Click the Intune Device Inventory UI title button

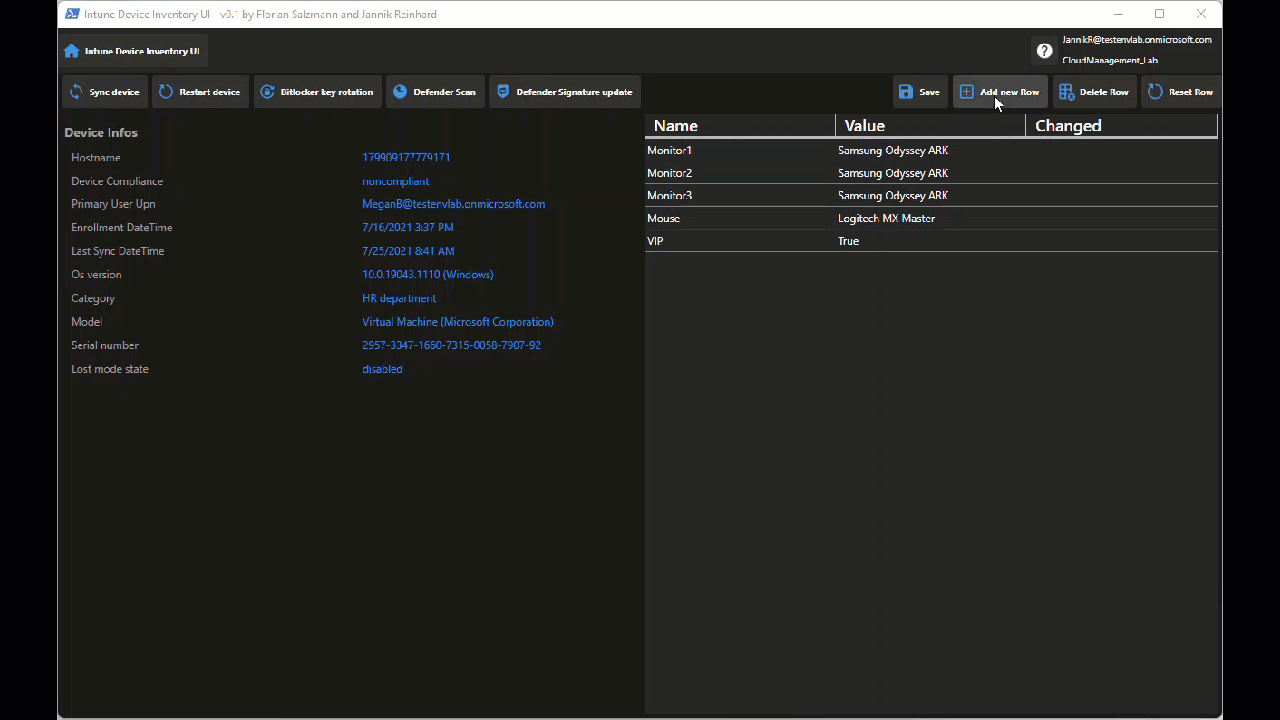(134, 51)
